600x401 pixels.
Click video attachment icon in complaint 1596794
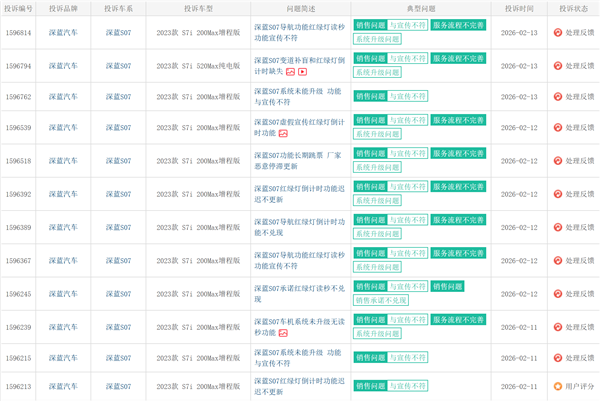(302, 73)
